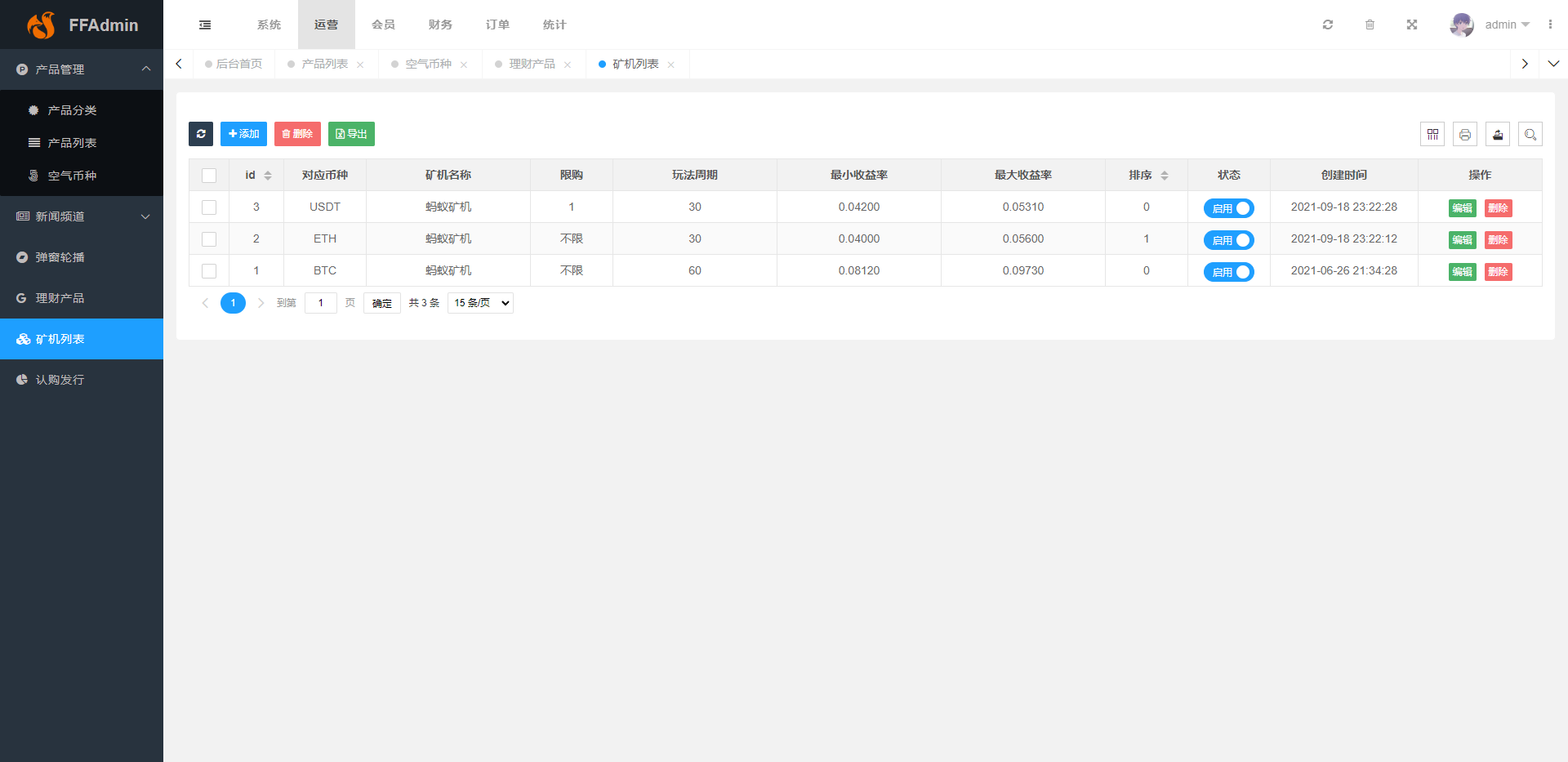The width and height of the screenshot is (1568, 762).
Task: Click the blue 添加 button
Action: 243,134
